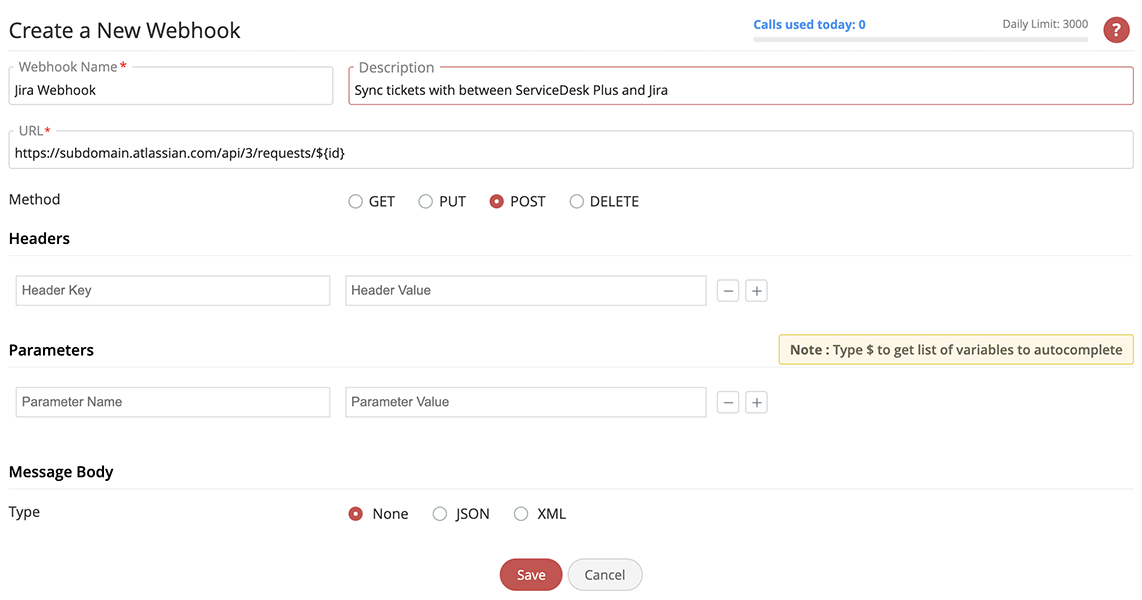
Task: Add a header row with plus icon
Action: (x=757, y=291)
